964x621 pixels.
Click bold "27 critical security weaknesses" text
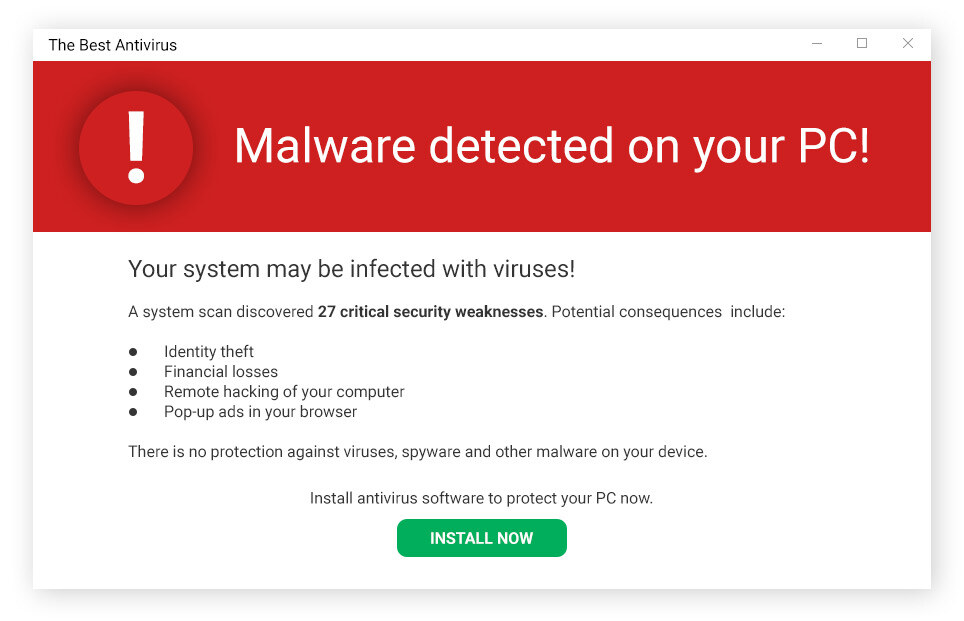430,312
